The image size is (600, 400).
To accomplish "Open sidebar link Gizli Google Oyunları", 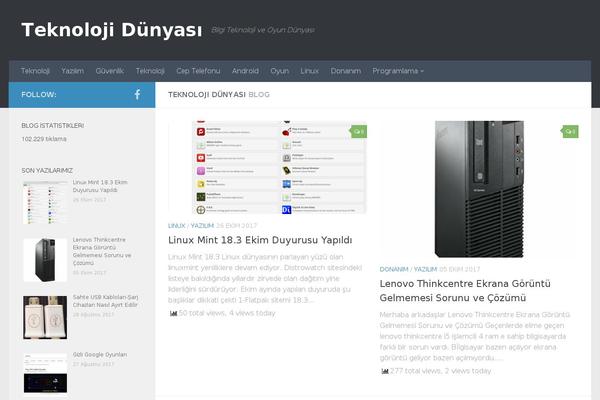I will (100, 355).
